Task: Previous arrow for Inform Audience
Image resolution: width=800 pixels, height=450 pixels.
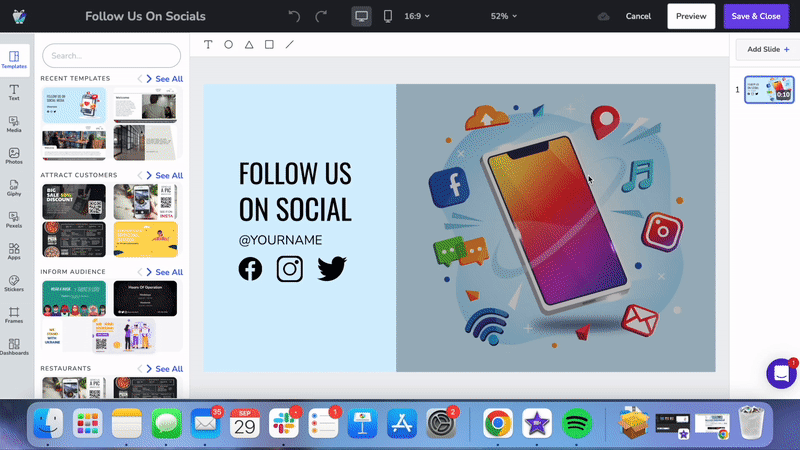Action: pos(140,272)
